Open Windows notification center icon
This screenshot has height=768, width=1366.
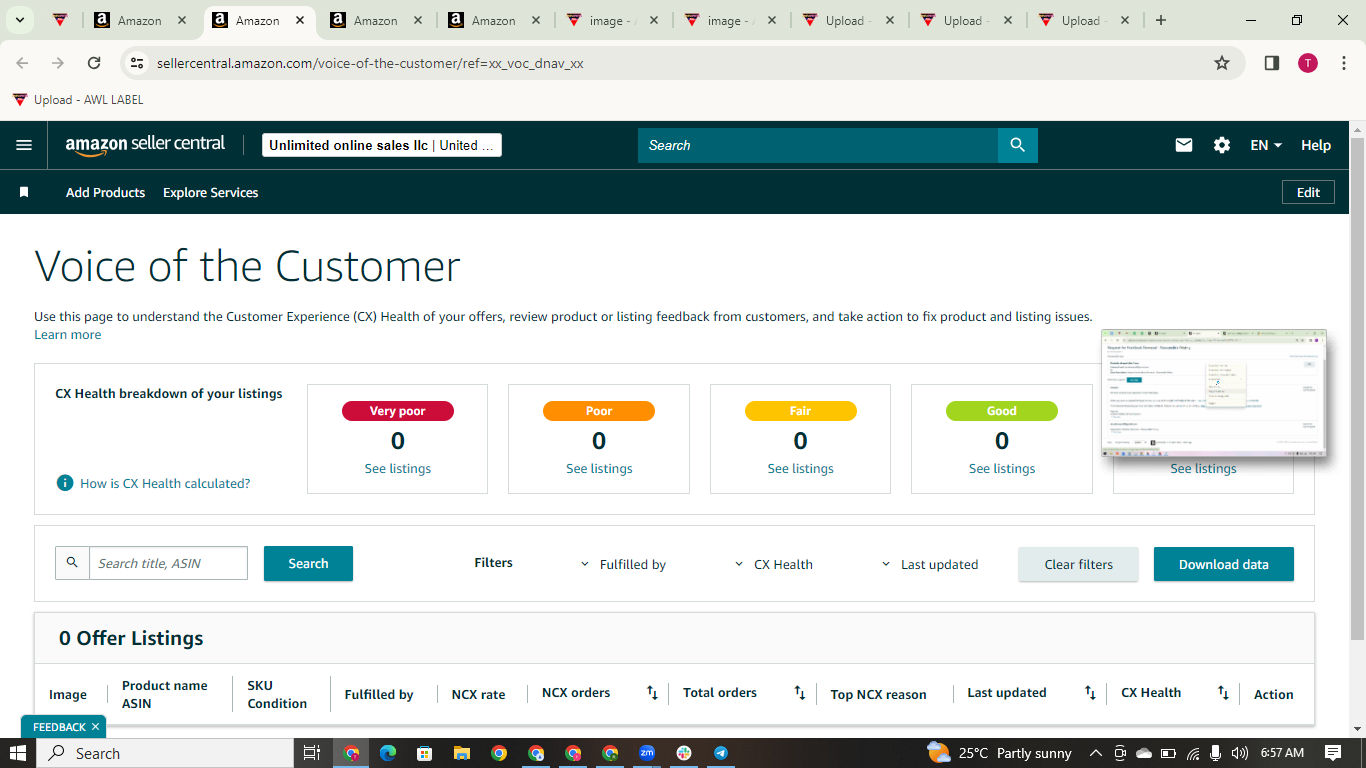(1333, 753)
